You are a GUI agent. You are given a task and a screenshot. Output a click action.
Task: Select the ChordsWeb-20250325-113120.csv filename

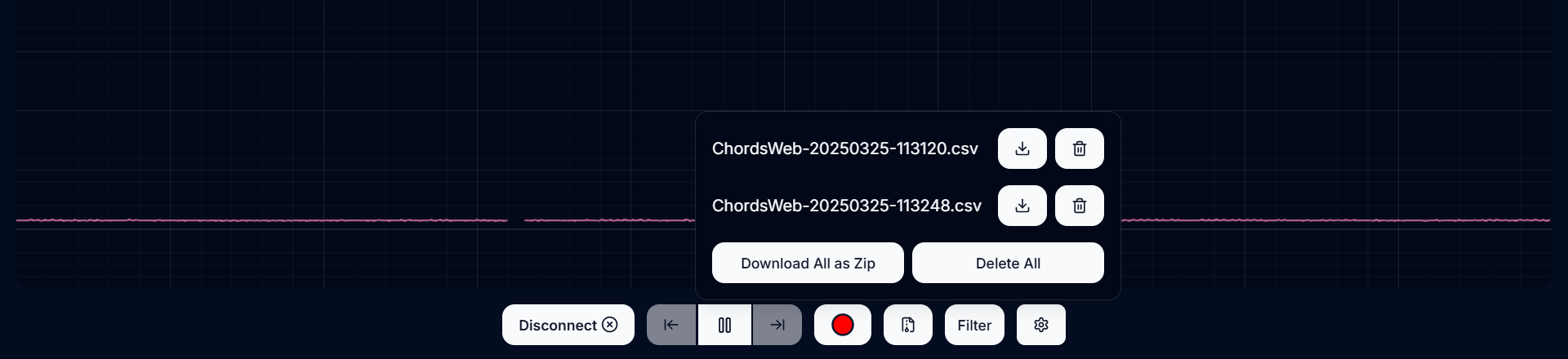point(844,148)
